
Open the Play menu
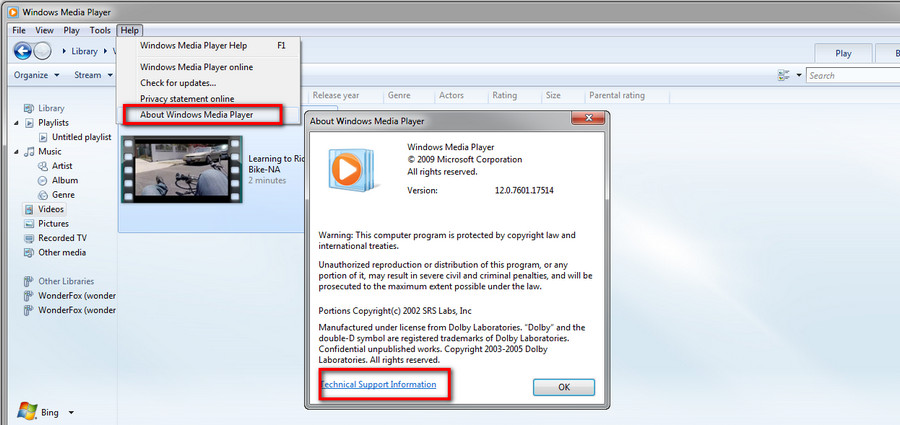[x=72, y=30]
